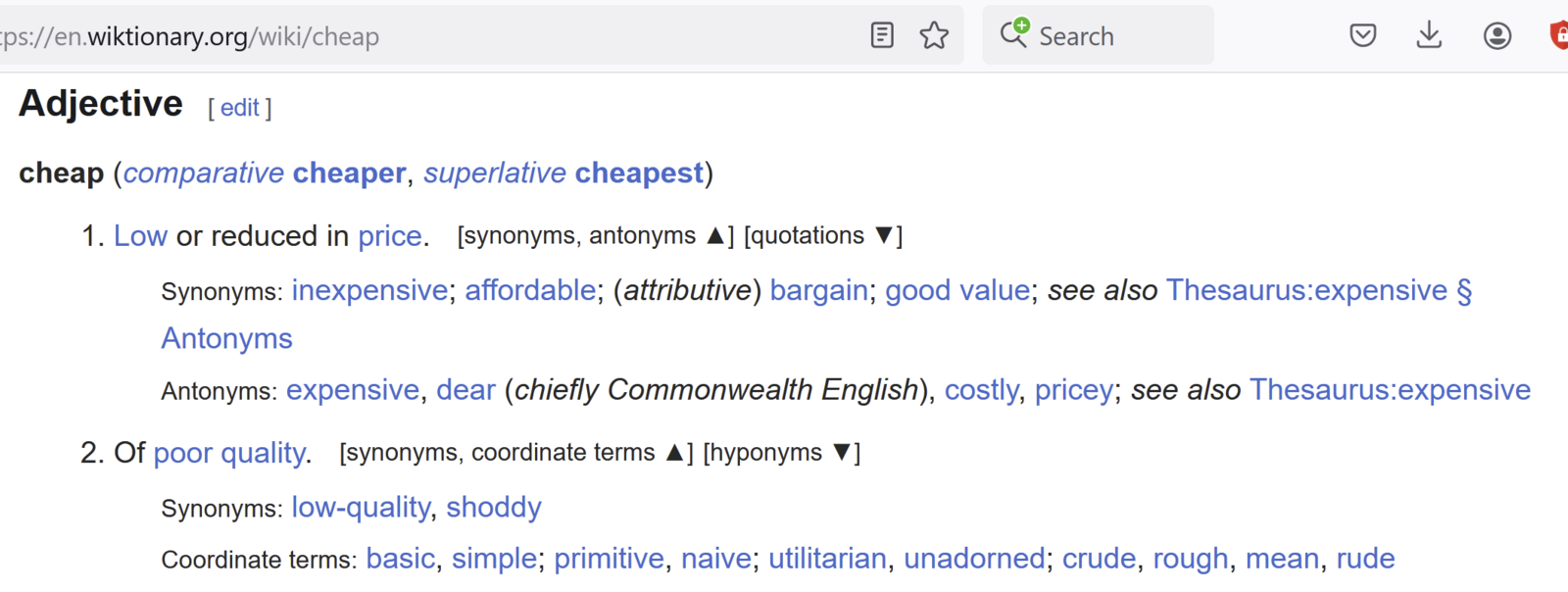The image size is (1568, 592).
Task: Open the Firefox account profile icon
Action: point(1496,36)
